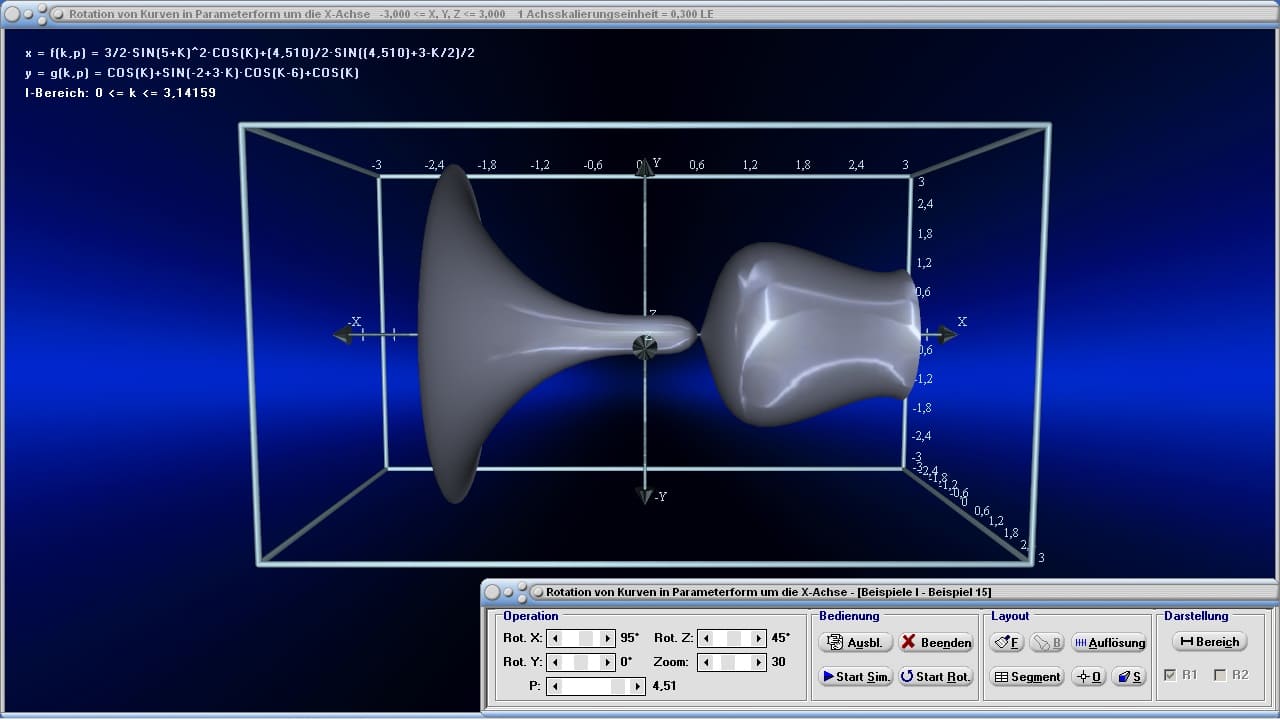Click the F color layout button
1280x720 pixels.
(1008, 643)
